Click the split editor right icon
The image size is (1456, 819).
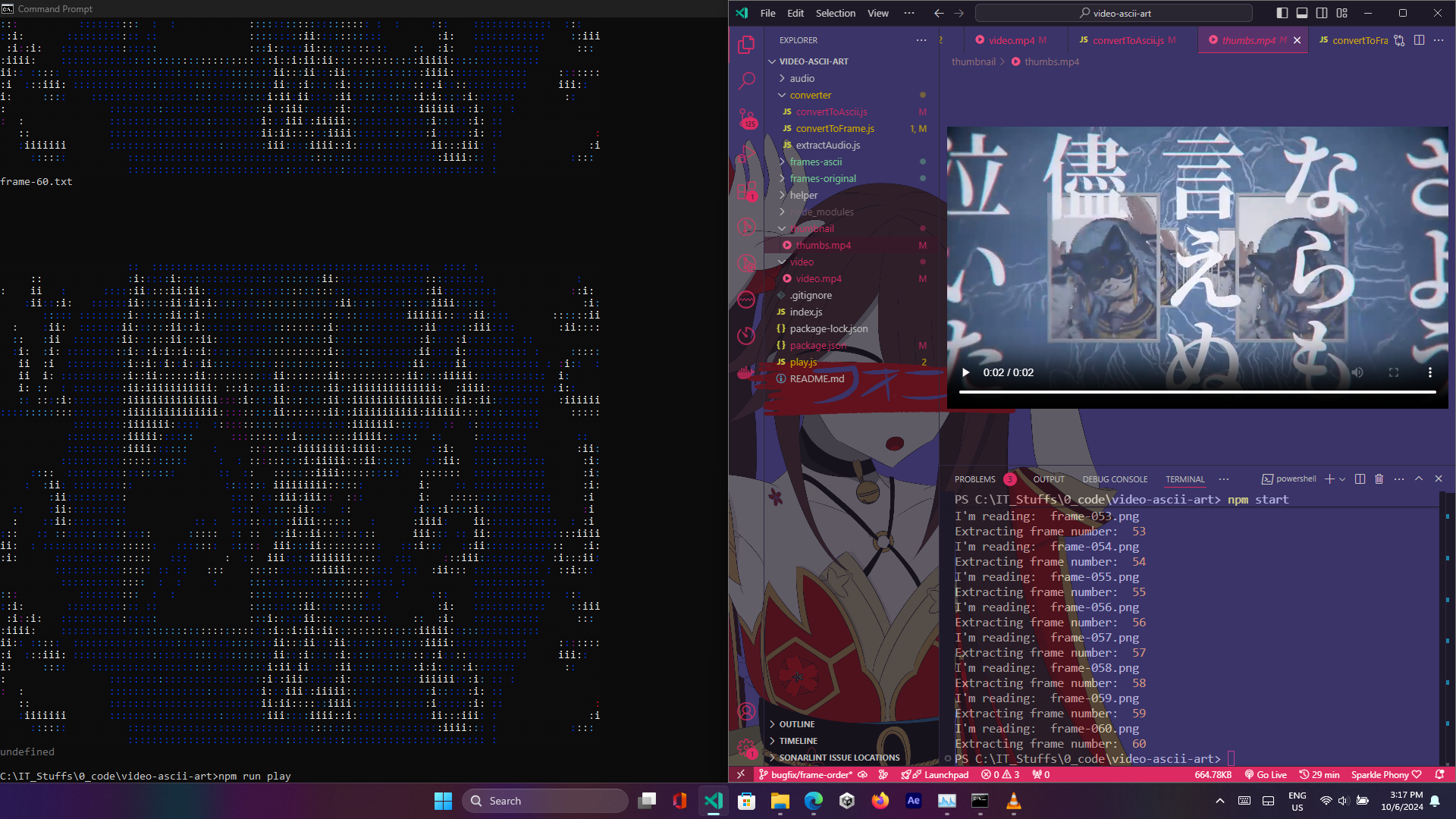(1419, 40)
